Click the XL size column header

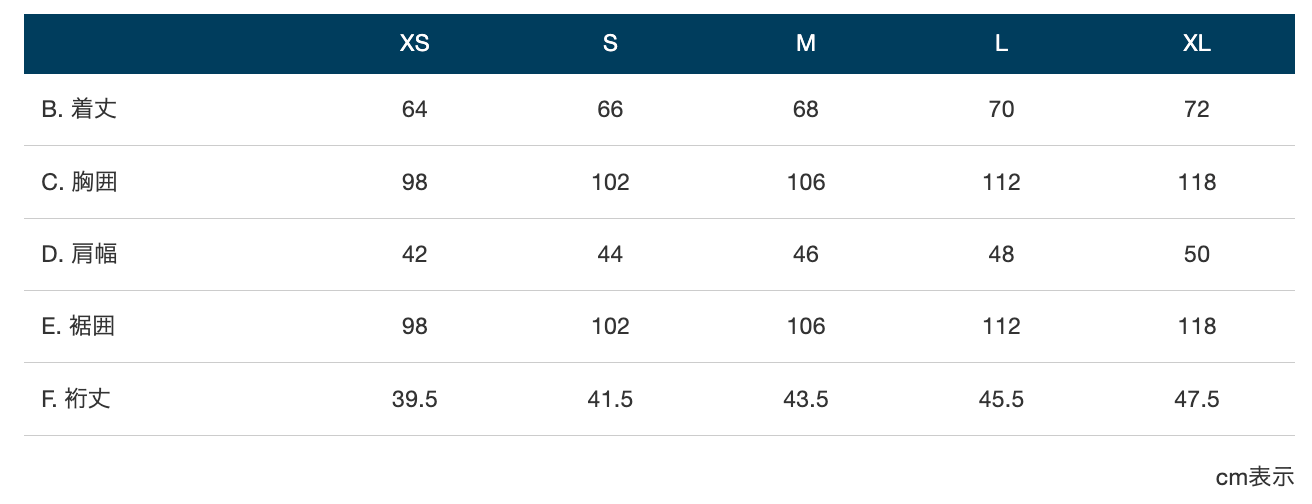click(1197, 44)
